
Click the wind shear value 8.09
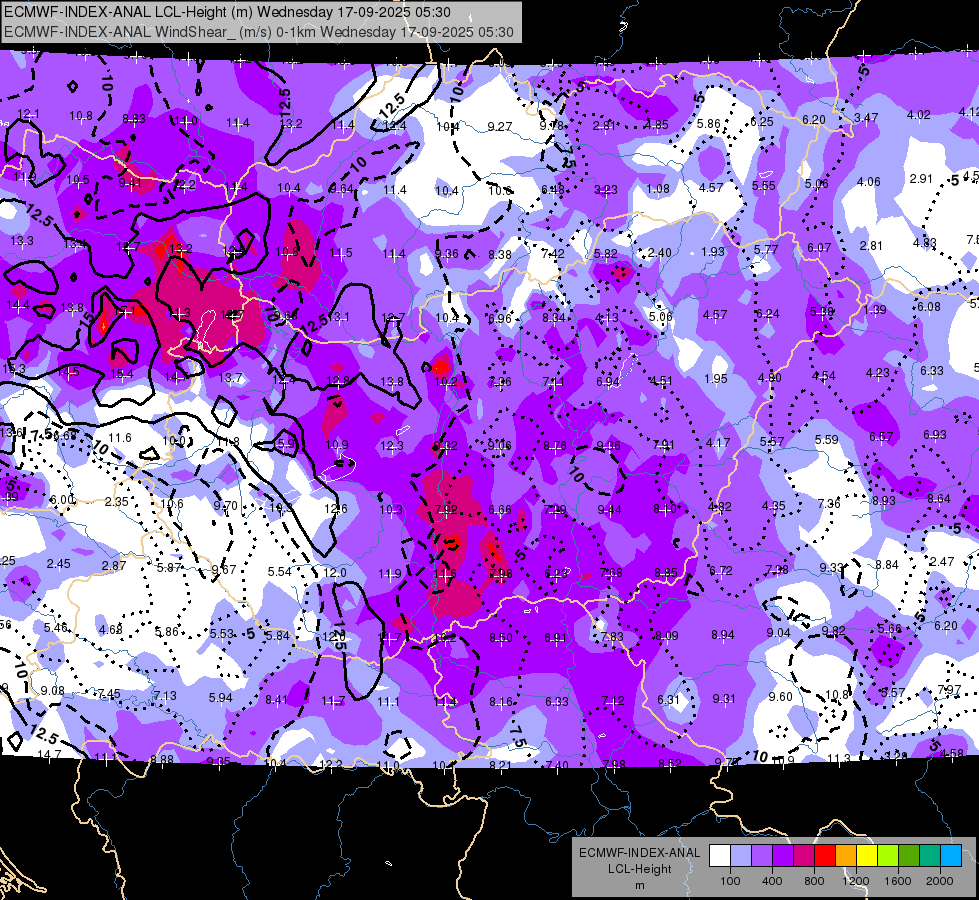(667, 636)
